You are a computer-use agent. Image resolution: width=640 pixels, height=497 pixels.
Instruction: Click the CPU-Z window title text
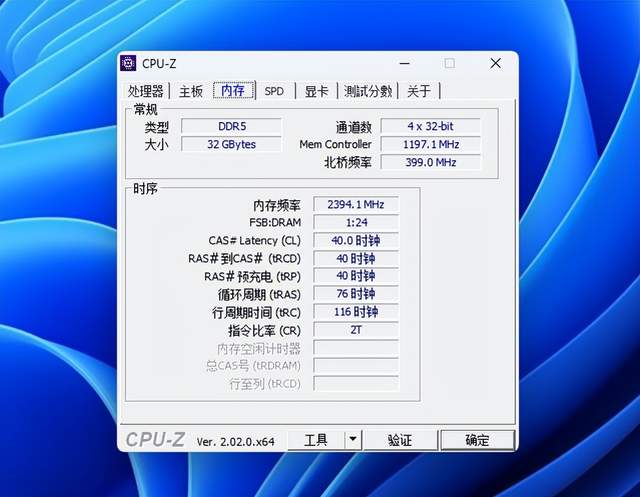point(159,64)
